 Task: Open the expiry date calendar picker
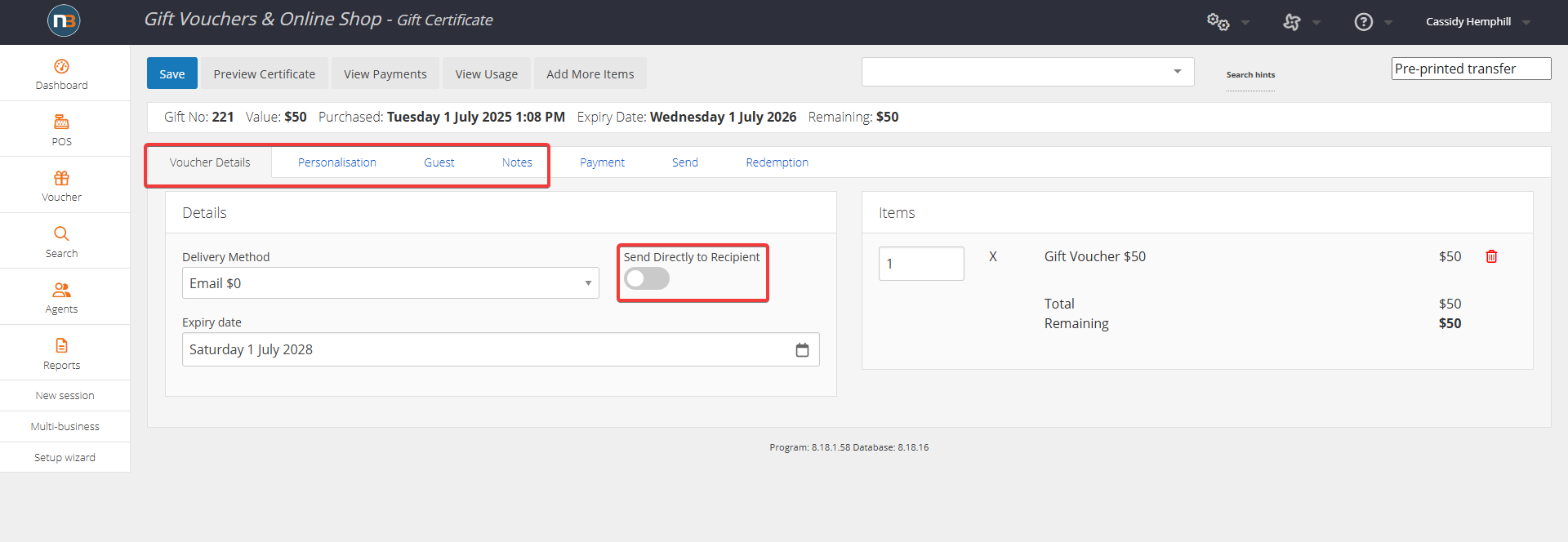click(802, 349)
